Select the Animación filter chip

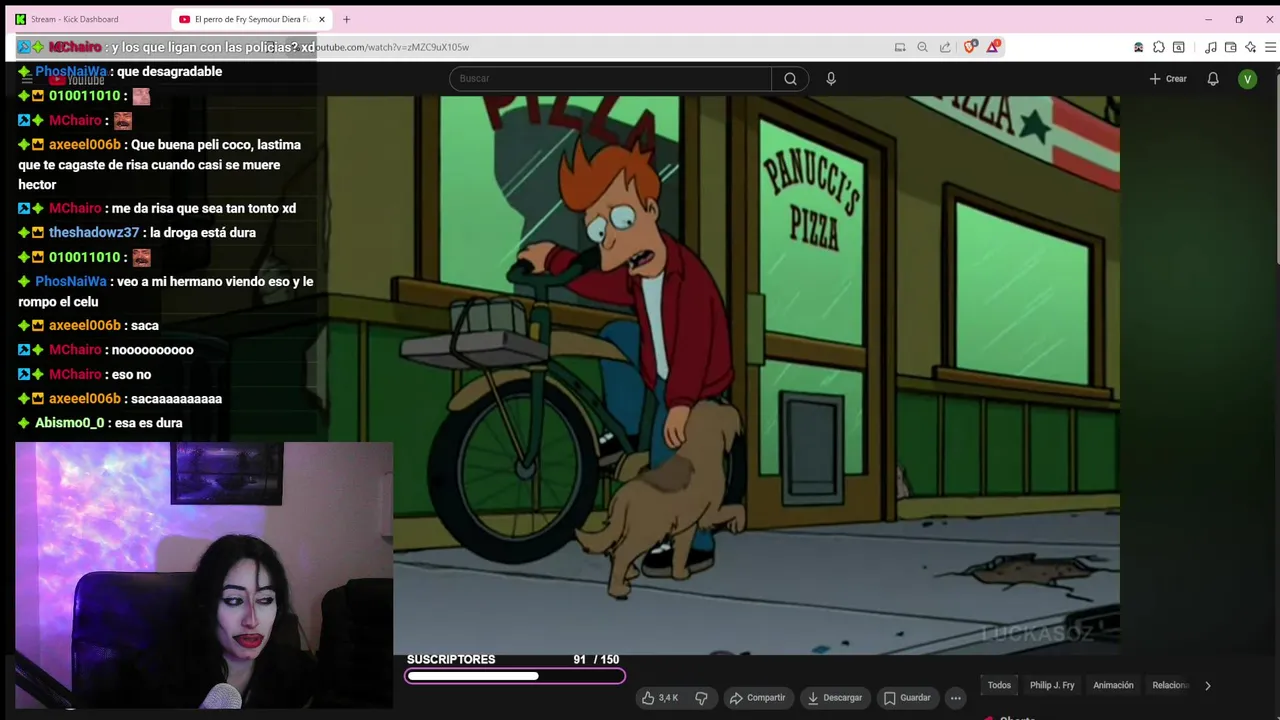pyautogui.click(x=1113, y=685)
